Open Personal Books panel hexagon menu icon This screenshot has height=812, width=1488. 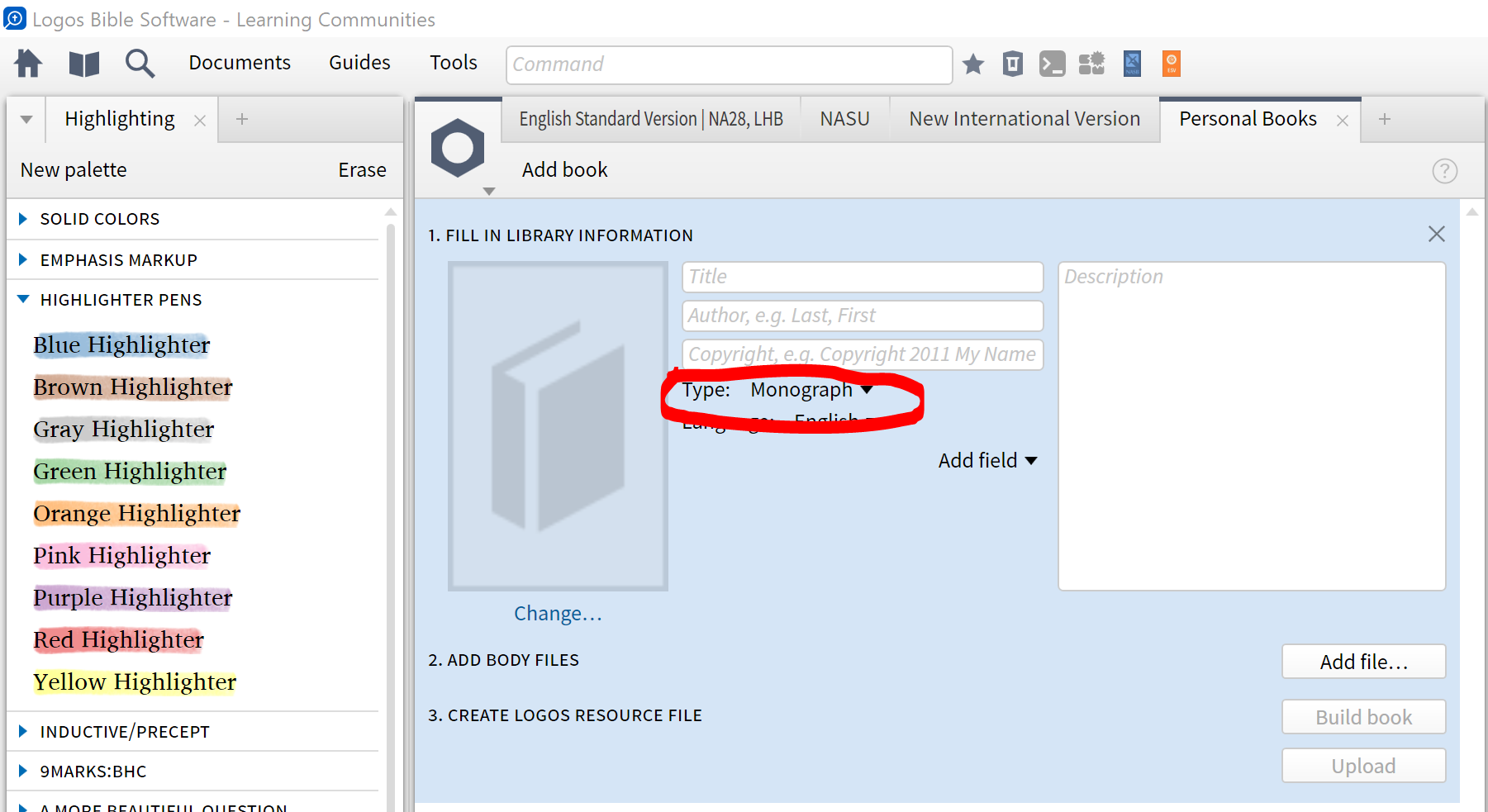pyautogui.click(x=458, y=149)
